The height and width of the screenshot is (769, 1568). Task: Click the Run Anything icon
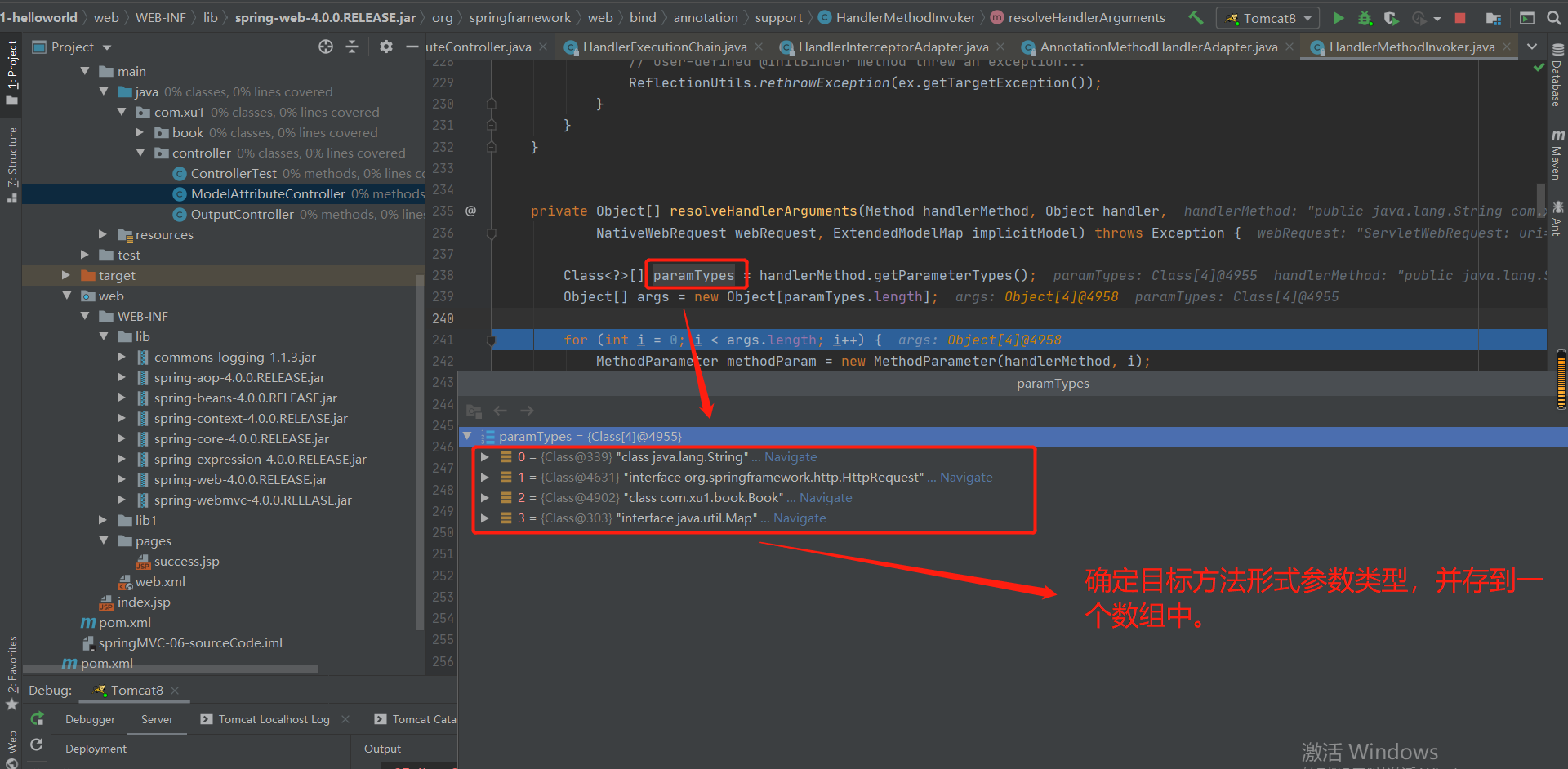(1526, 17)
